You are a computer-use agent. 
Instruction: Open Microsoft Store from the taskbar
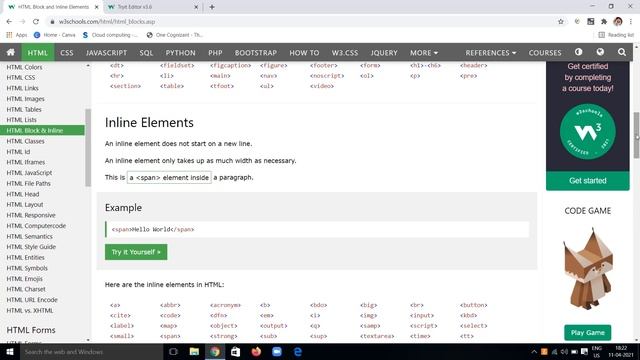(236, 351)
